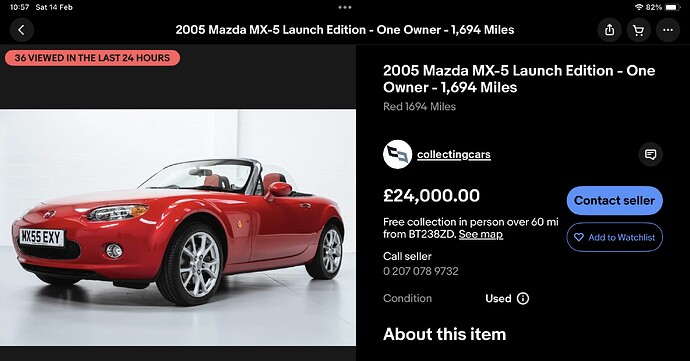Screen dimensions: 690x361
Task: Tap the heart icon in Add to Watchlist
Action: click(579, 237)
